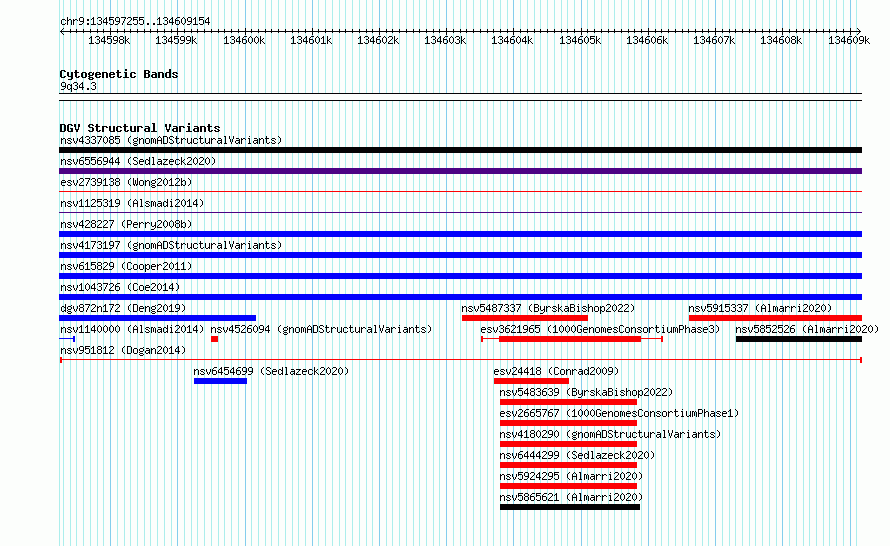Click the 134604k ruler tick label

tap(512, 40)
